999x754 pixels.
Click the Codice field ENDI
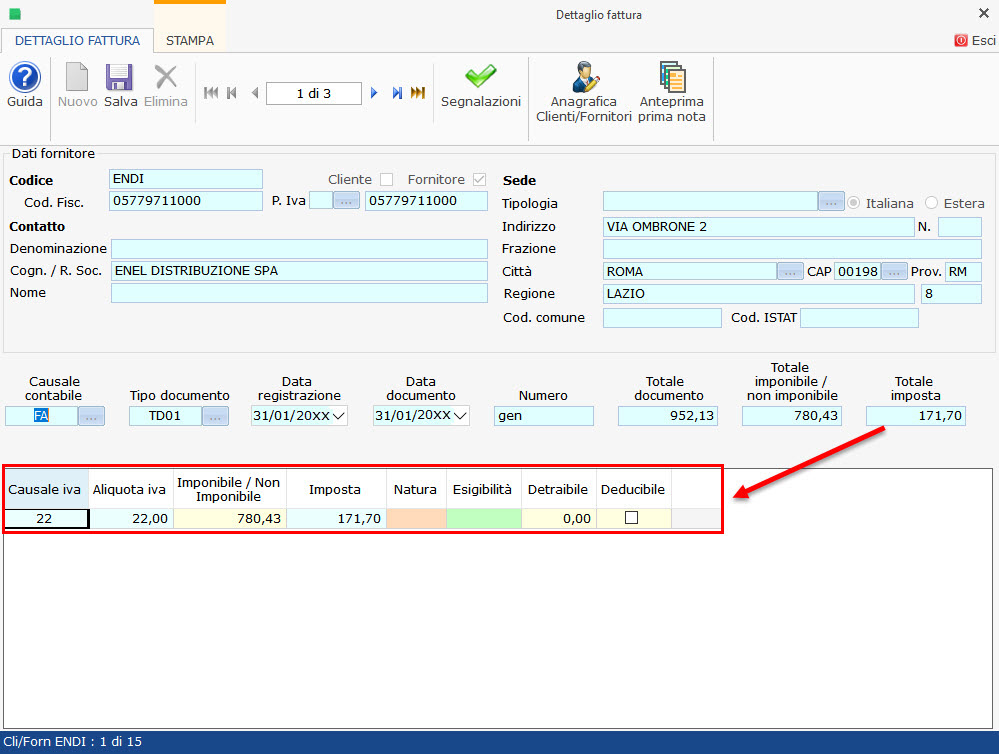185,179
